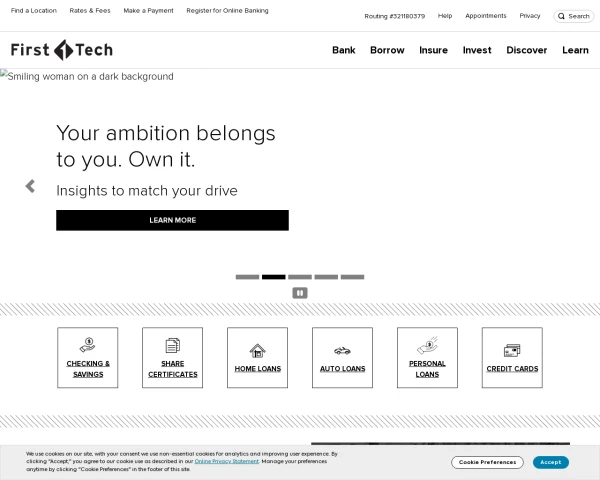The image size is (600, 480).
Task: Click Make a Payment link
Action: point(148,11)
